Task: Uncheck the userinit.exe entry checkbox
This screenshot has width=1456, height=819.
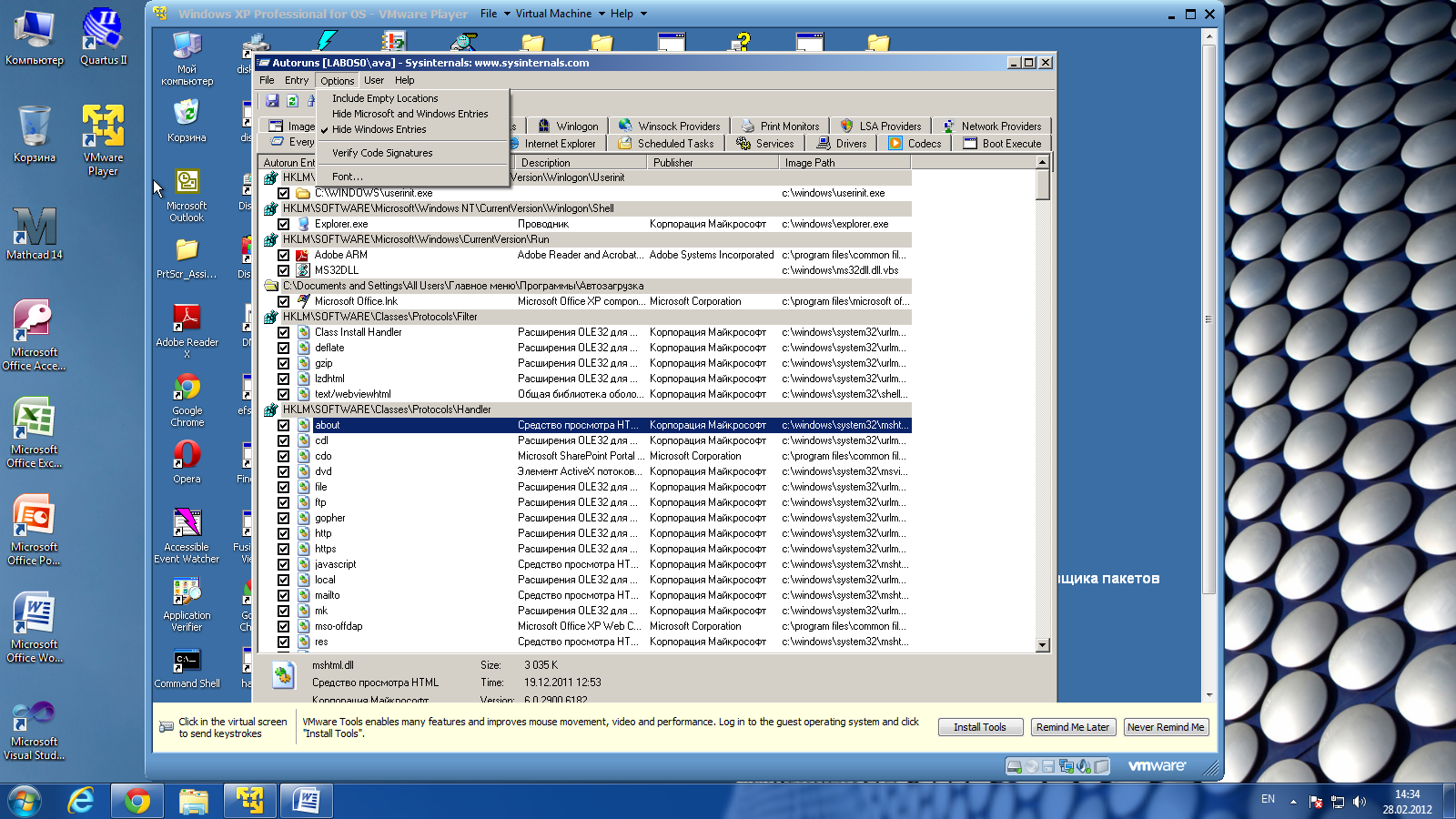Action: click(x=284, y=194)
